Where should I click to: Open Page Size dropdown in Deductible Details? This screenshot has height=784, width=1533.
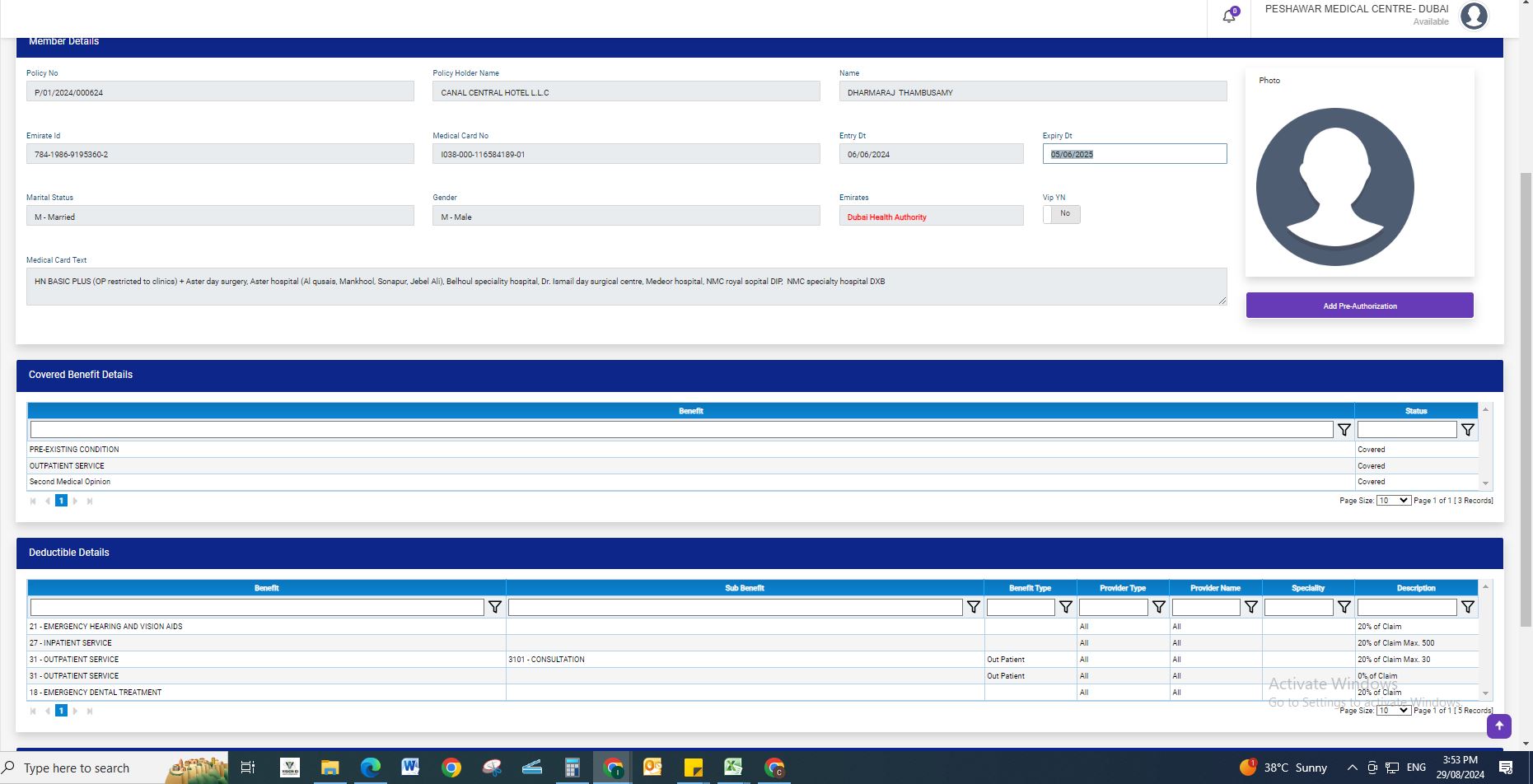point(1392,710)
